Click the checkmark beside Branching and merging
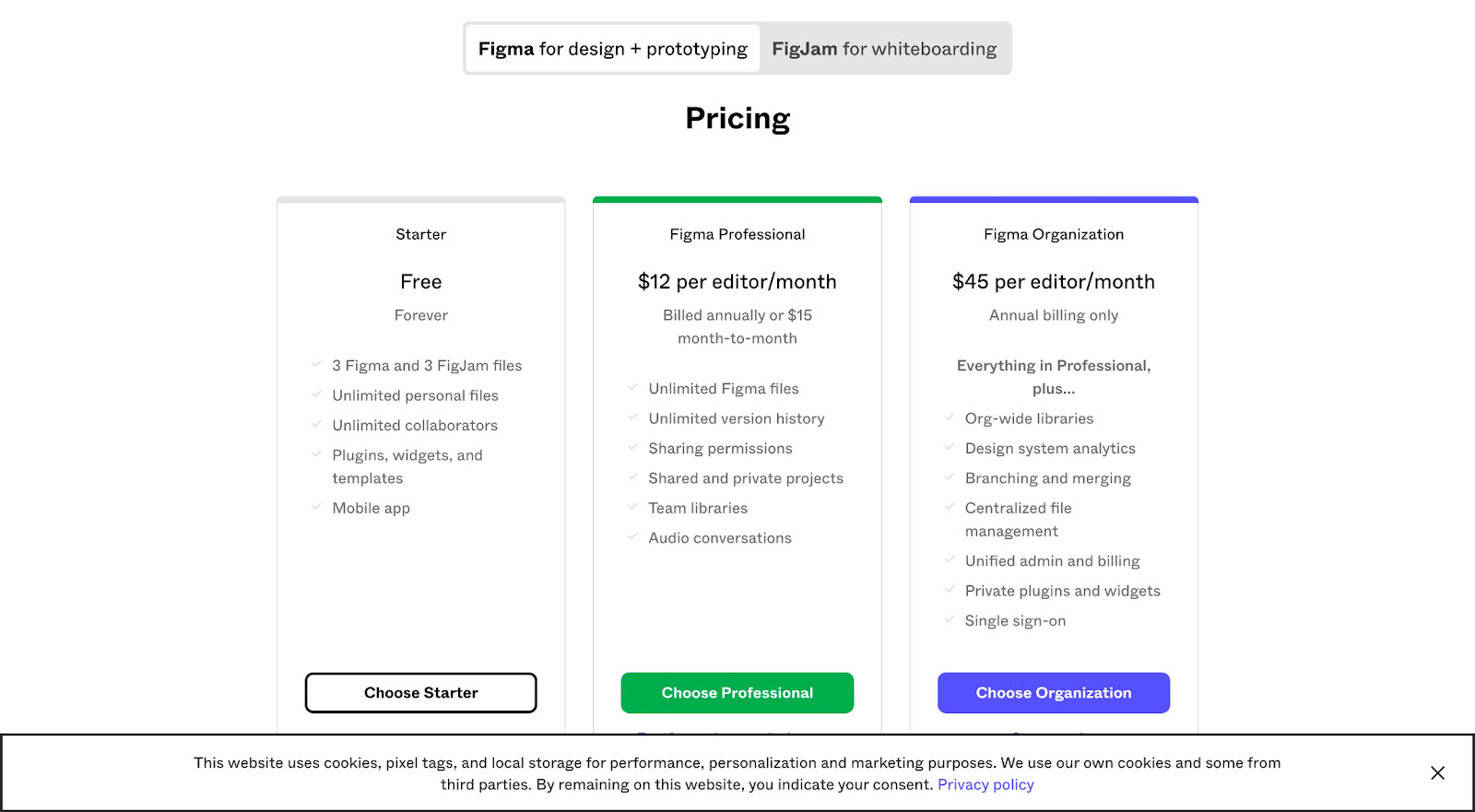The height and width of the screenshot is (812, 1475). (950, 477)
